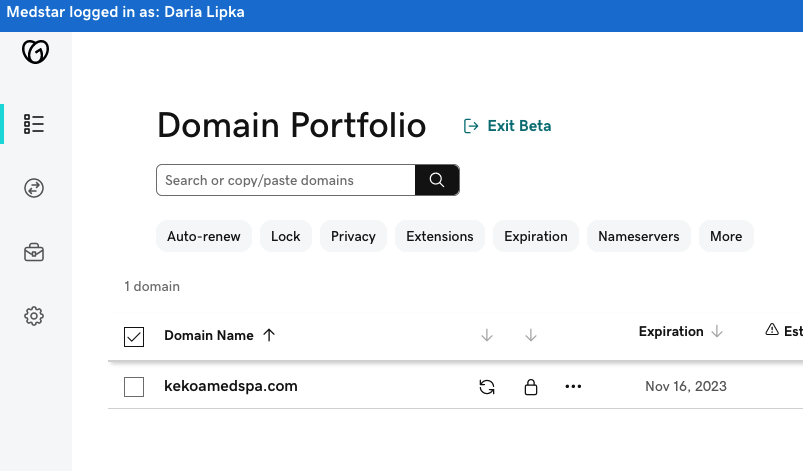The width and height of the screenshot is (803, 471).
Task: Toggle the select-all domains checkbox
Action: (134, 337)
